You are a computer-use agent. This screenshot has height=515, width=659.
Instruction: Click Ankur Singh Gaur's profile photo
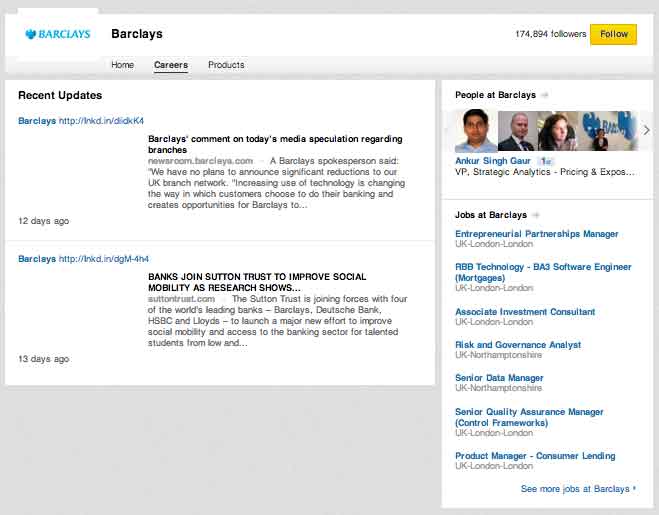click(475, 131)
